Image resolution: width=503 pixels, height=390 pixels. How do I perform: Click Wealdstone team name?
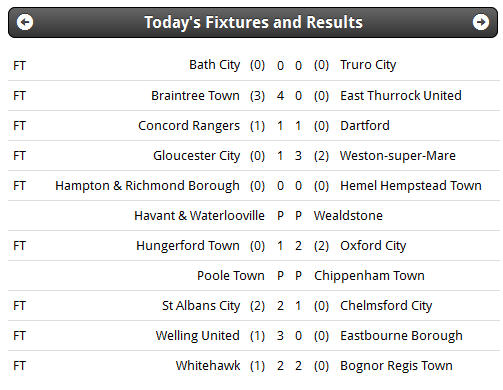pos(348,216)
